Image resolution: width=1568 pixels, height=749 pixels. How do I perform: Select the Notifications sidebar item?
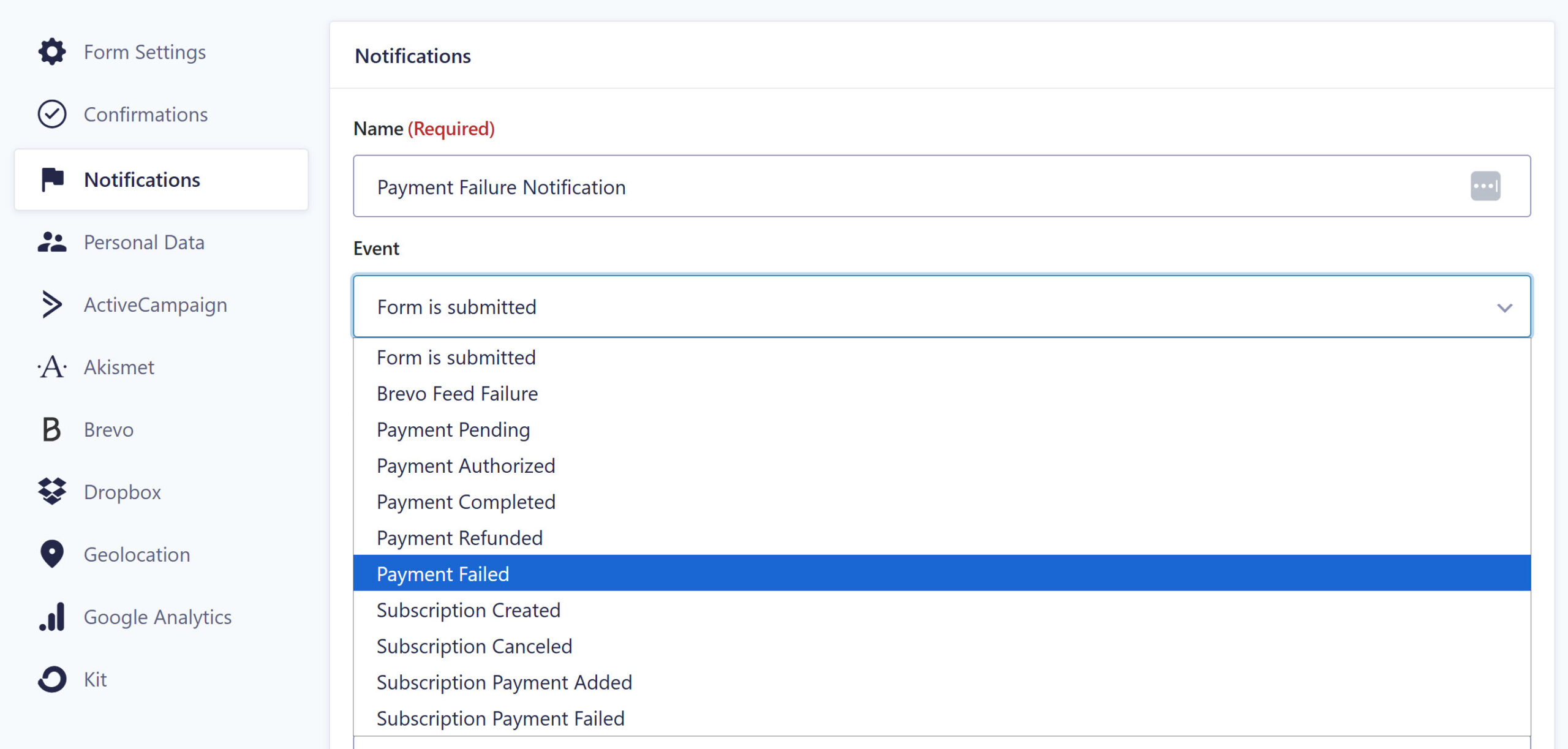[x=161, y=179]
